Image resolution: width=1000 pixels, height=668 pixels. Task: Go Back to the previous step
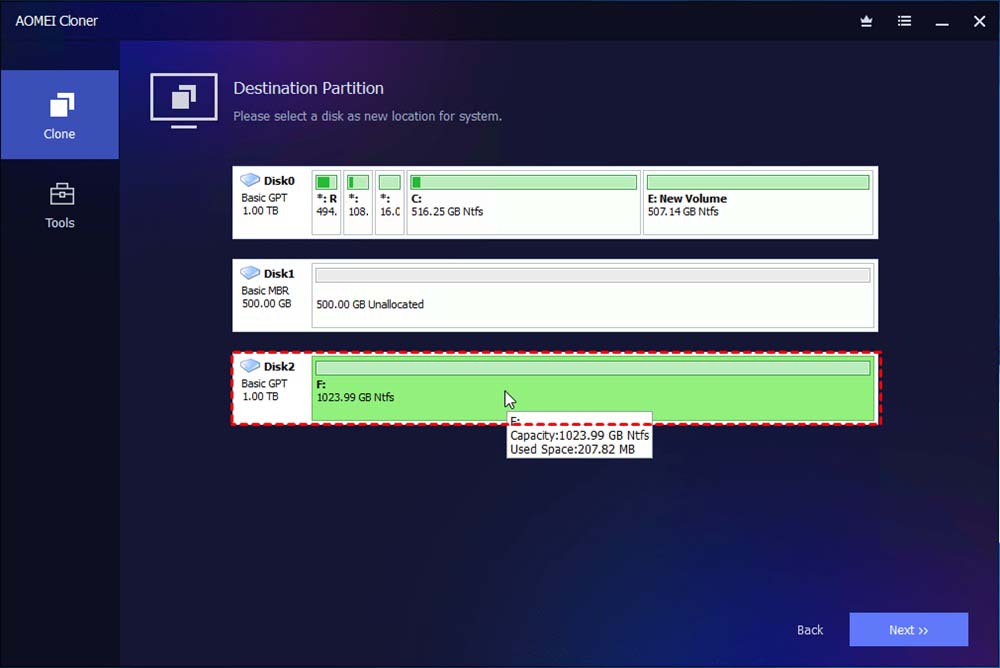tap(810, 630)
